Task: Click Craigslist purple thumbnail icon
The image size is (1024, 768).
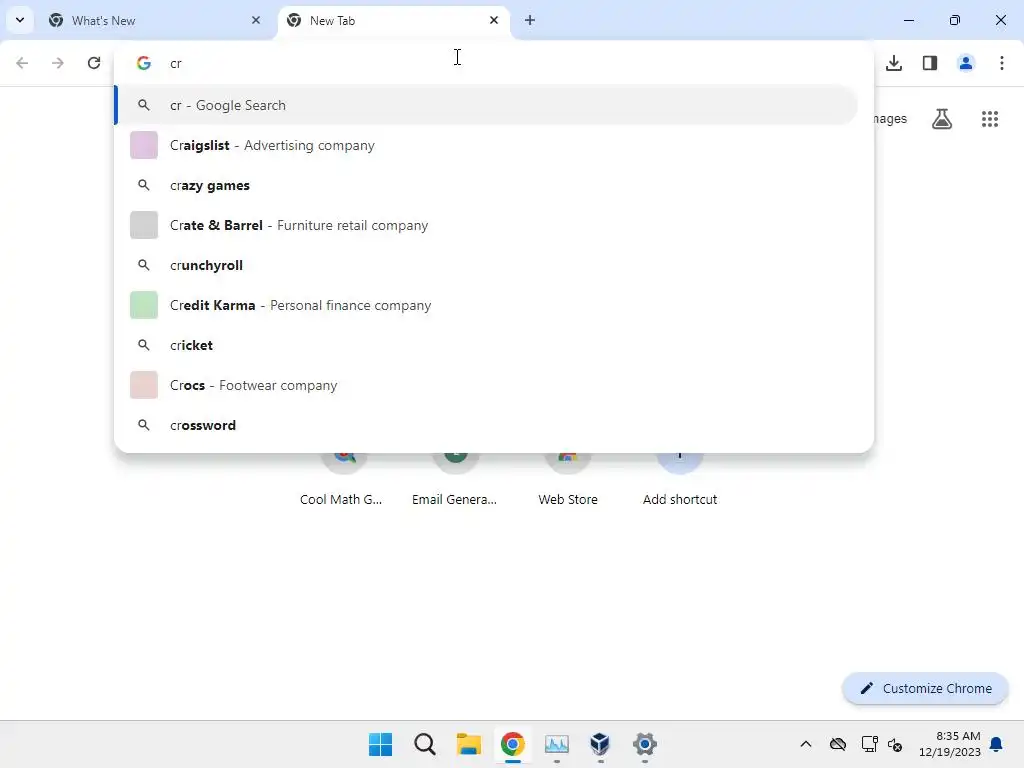Action: 144,145
